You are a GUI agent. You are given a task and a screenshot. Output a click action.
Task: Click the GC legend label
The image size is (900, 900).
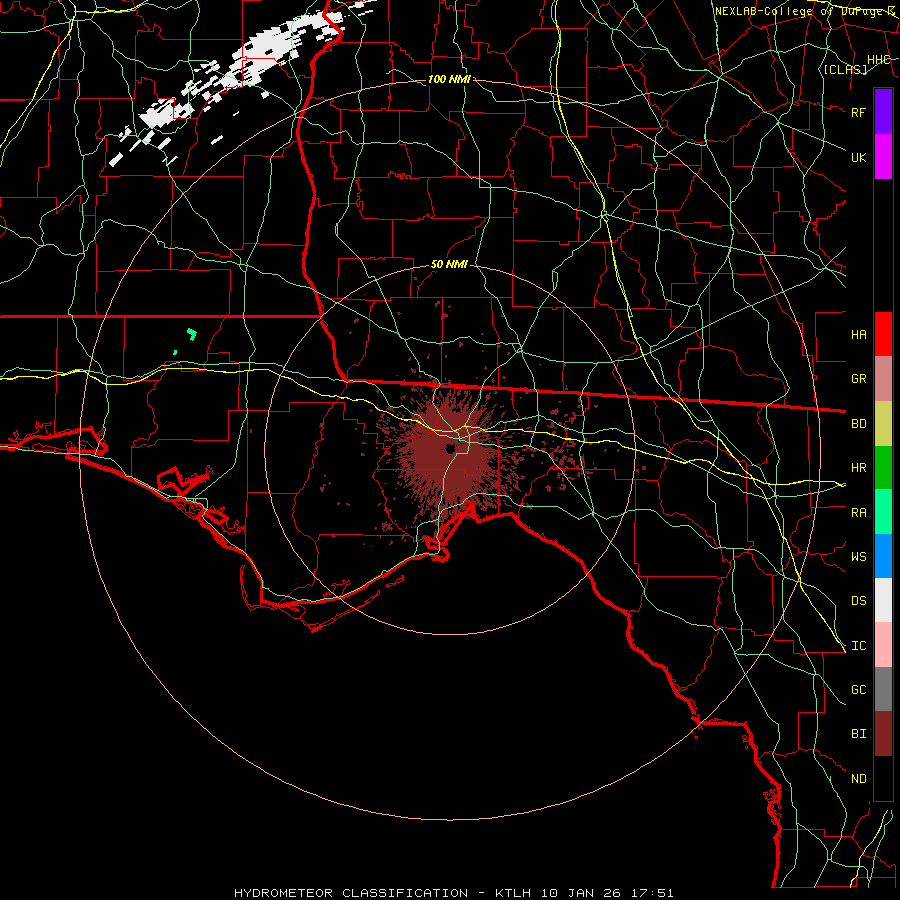(x=858, y=689)
